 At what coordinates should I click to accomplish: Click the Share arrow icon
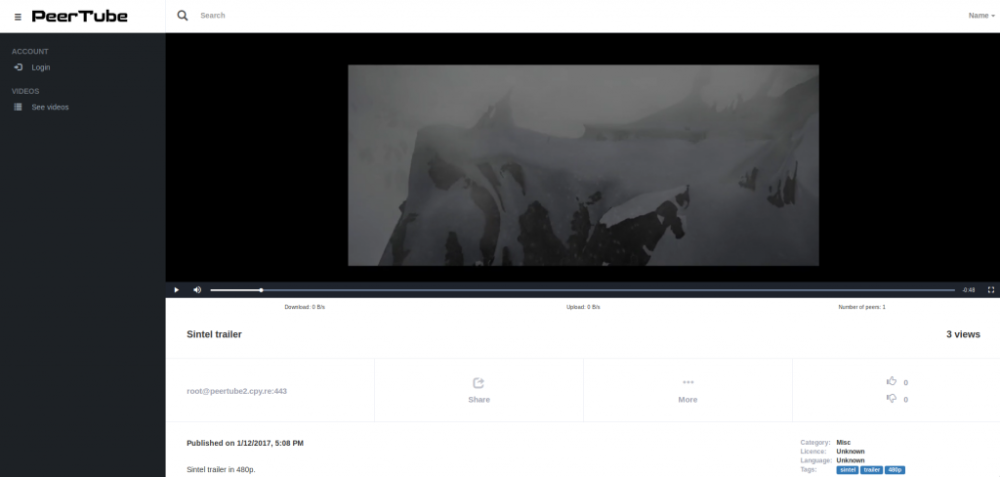478,383
